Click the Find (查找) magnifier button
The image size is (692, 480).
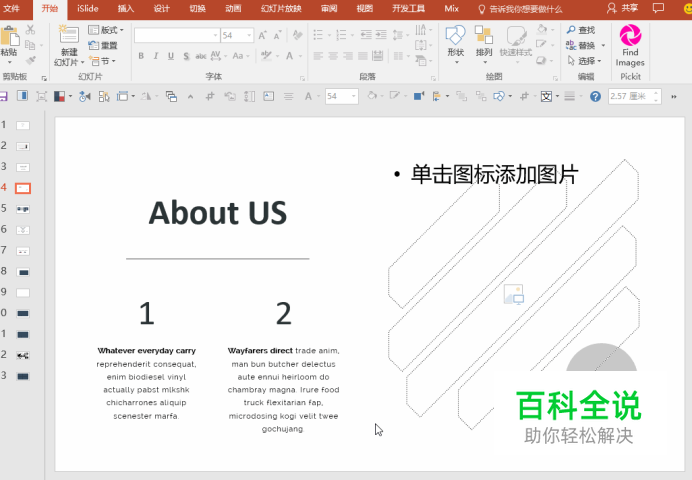tap(580, 30)
